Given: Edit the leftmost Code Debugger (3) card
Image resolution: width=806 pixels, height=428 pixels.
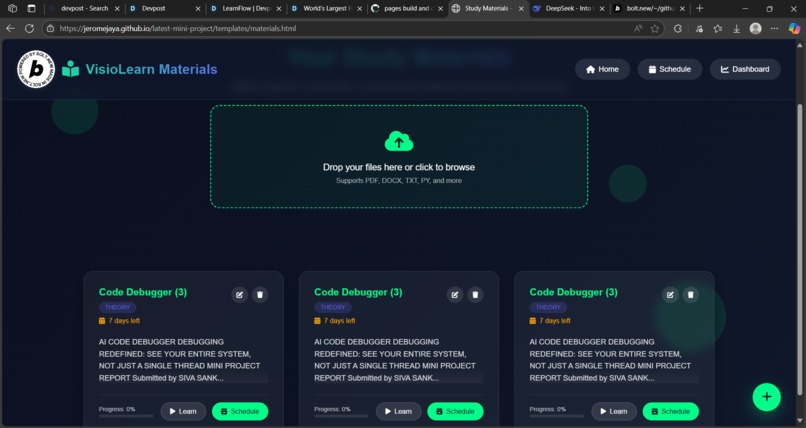Looking at the screenshot, I should click(x=240, y=294).
